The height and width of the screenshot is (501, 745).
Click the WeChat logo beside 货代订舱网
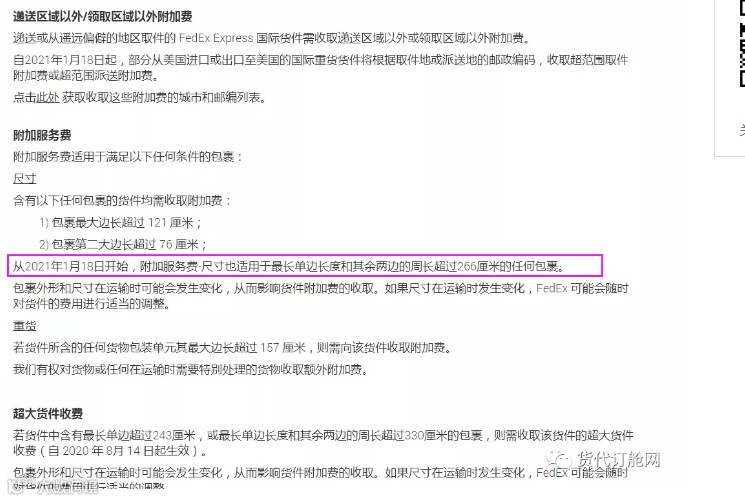coord(558,459)
